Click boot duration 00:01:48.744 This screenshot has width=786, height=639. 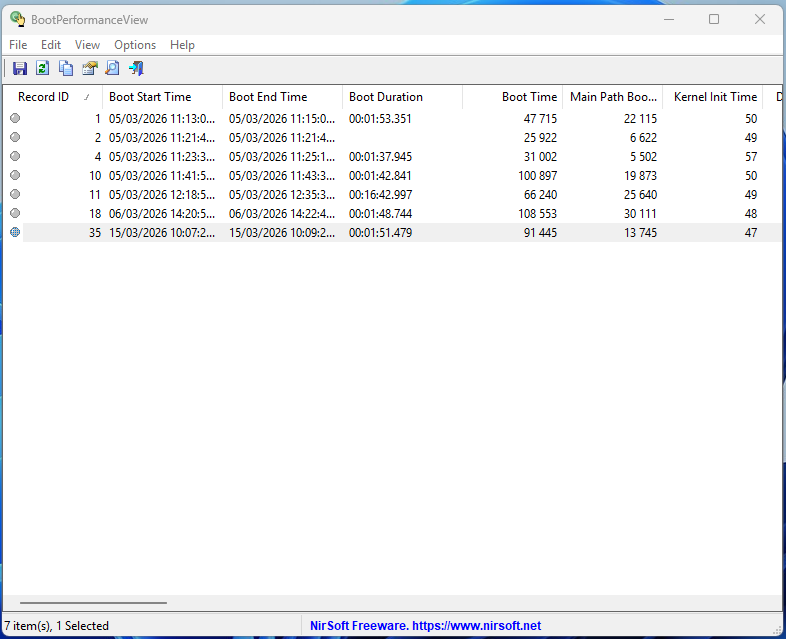click(x=380, y=214)
